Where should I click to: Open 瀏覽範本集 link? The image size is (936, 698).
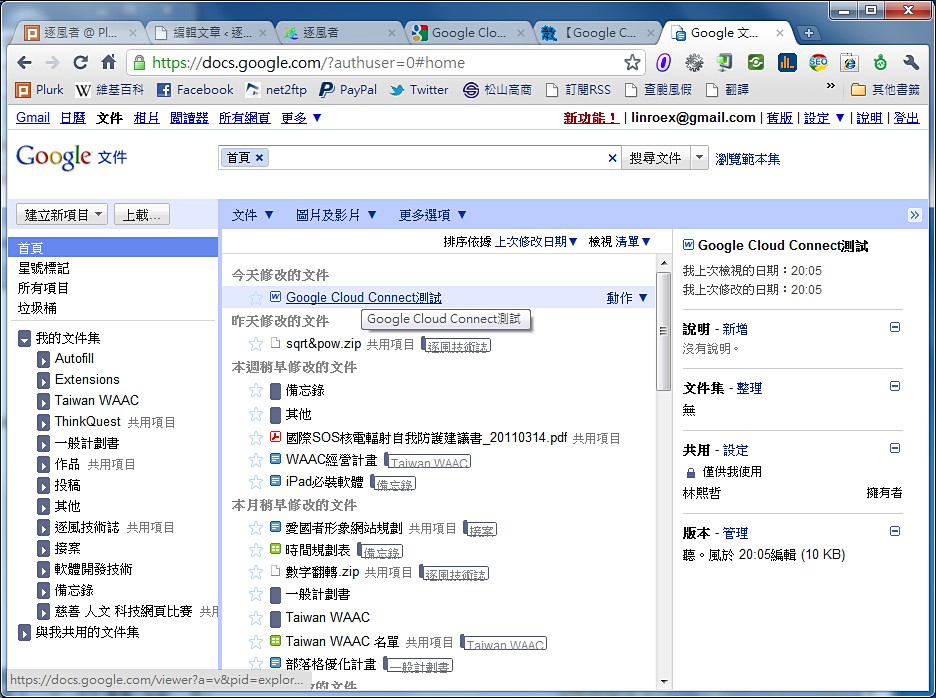(747, 159)
